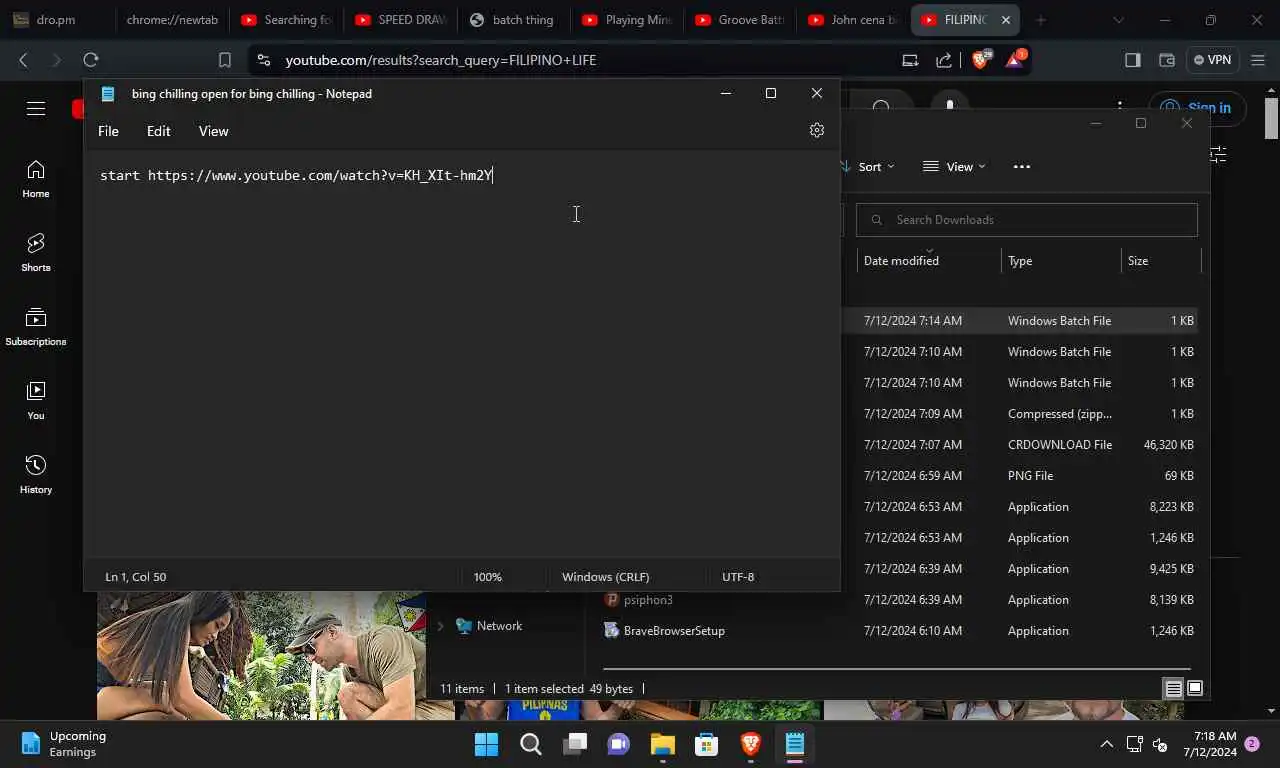
Task: Open the Windows Start menu
Action: [487, 744]
